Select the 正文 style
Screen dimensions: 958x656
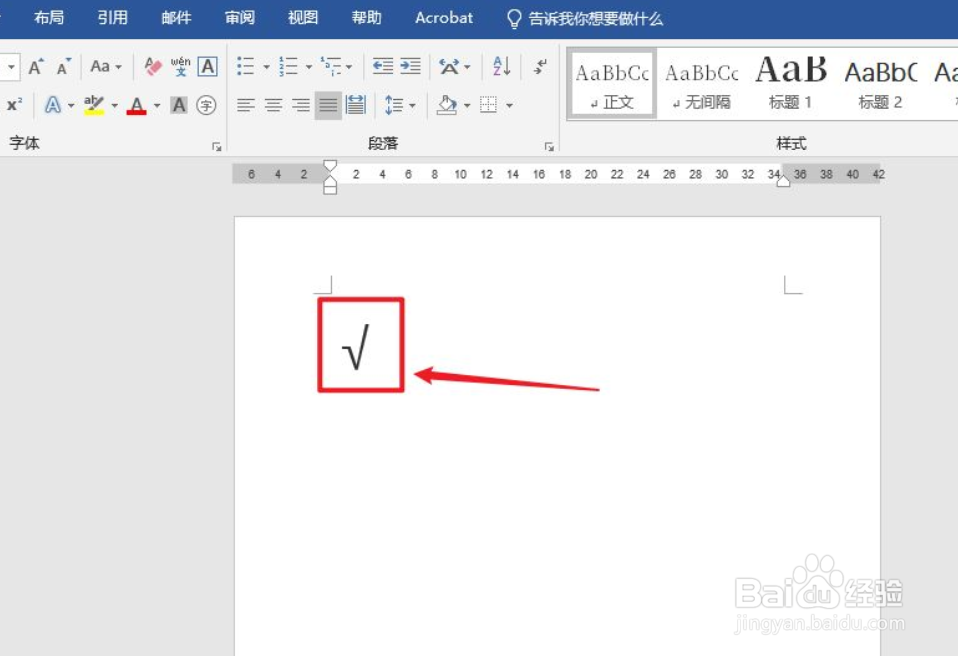coord(612,84)
